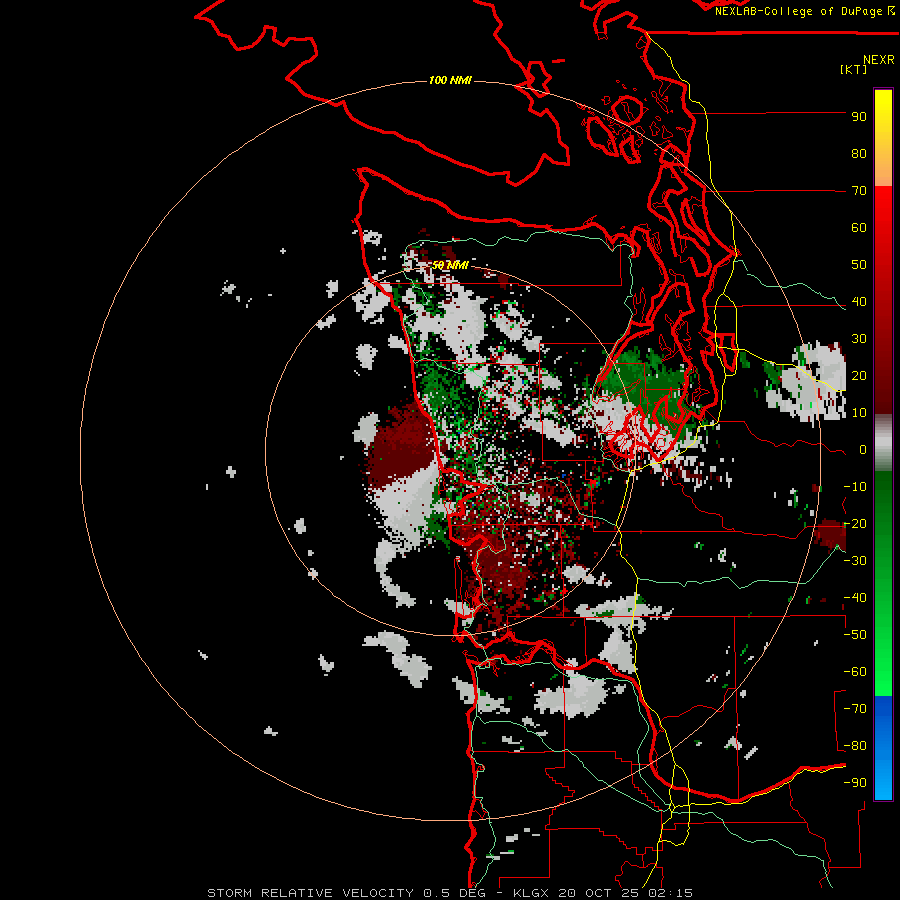Click the 02:15 timestamp
Viewport: 900px width, 900px height.
670,893
